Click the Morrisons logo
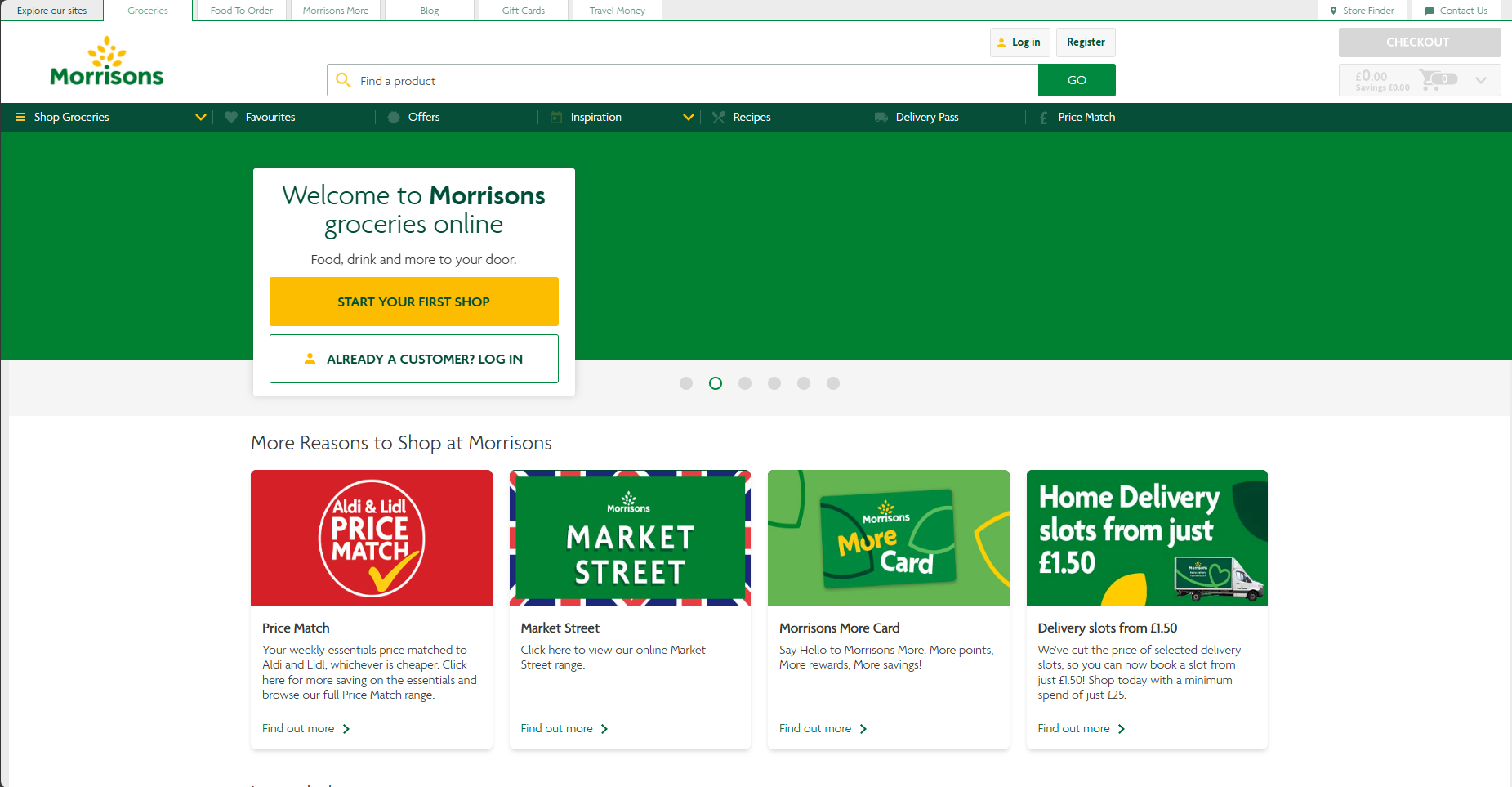 point(107,62)
